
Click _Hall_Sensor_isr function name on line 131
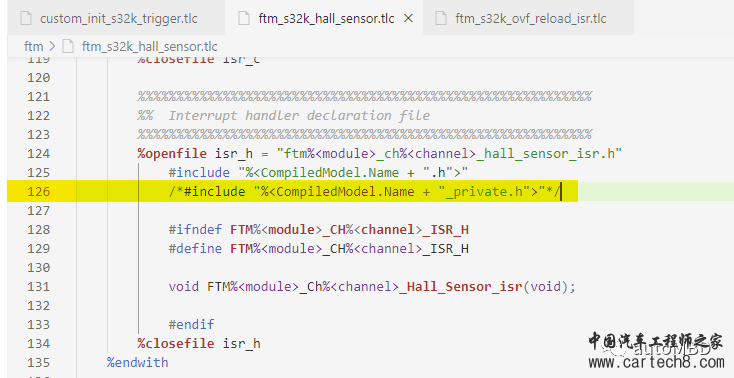click(461, 286)
